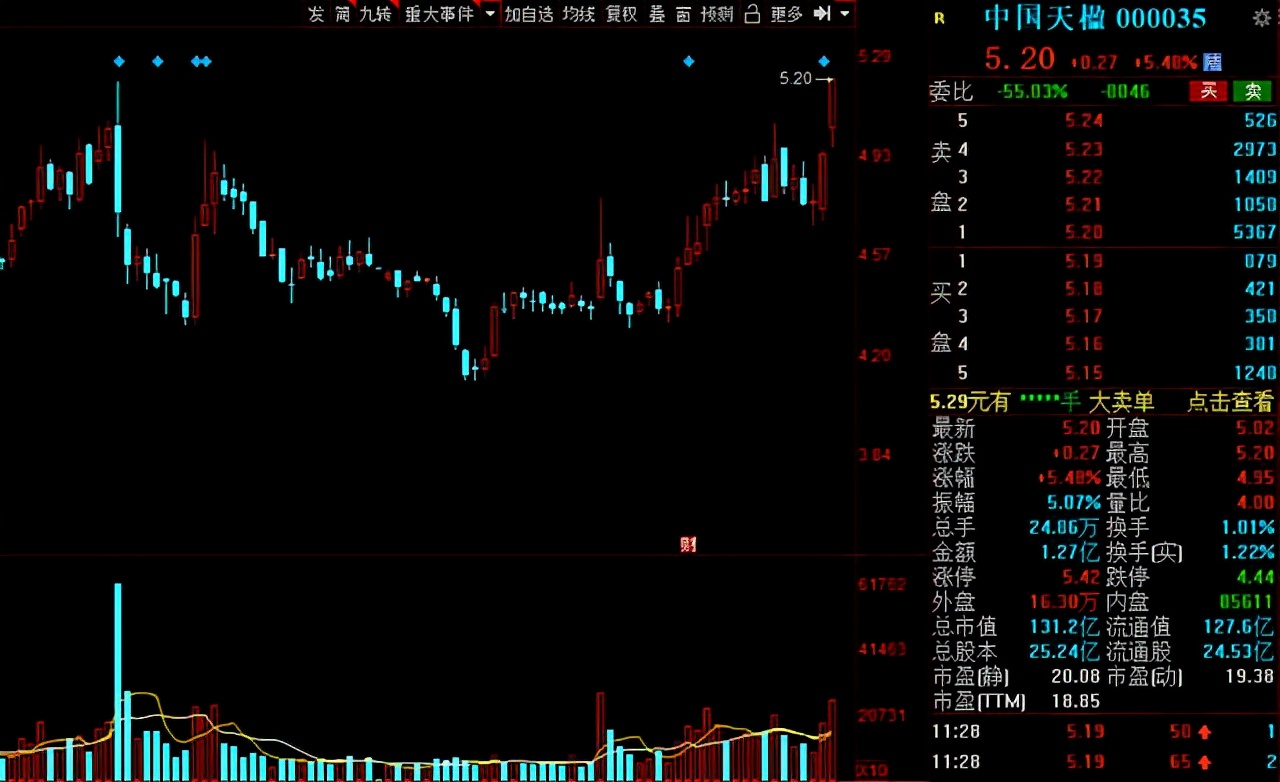Select sell level 1 volume 5367
Viewport: 1280px width, 782px height.
tap(1255, 232)
